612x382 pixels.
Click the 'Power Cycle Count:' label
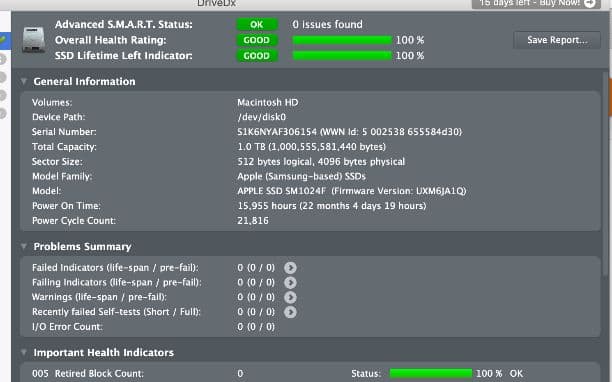(74, 221)
